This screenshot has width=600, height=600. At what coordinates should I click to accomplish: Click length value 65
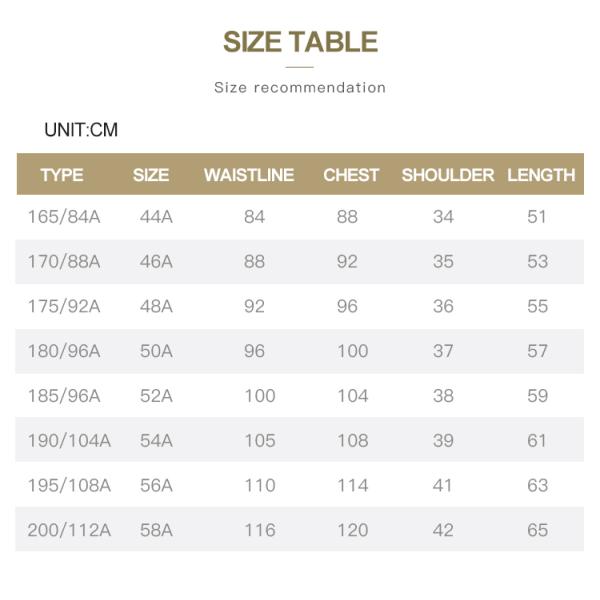coord(538,530)
